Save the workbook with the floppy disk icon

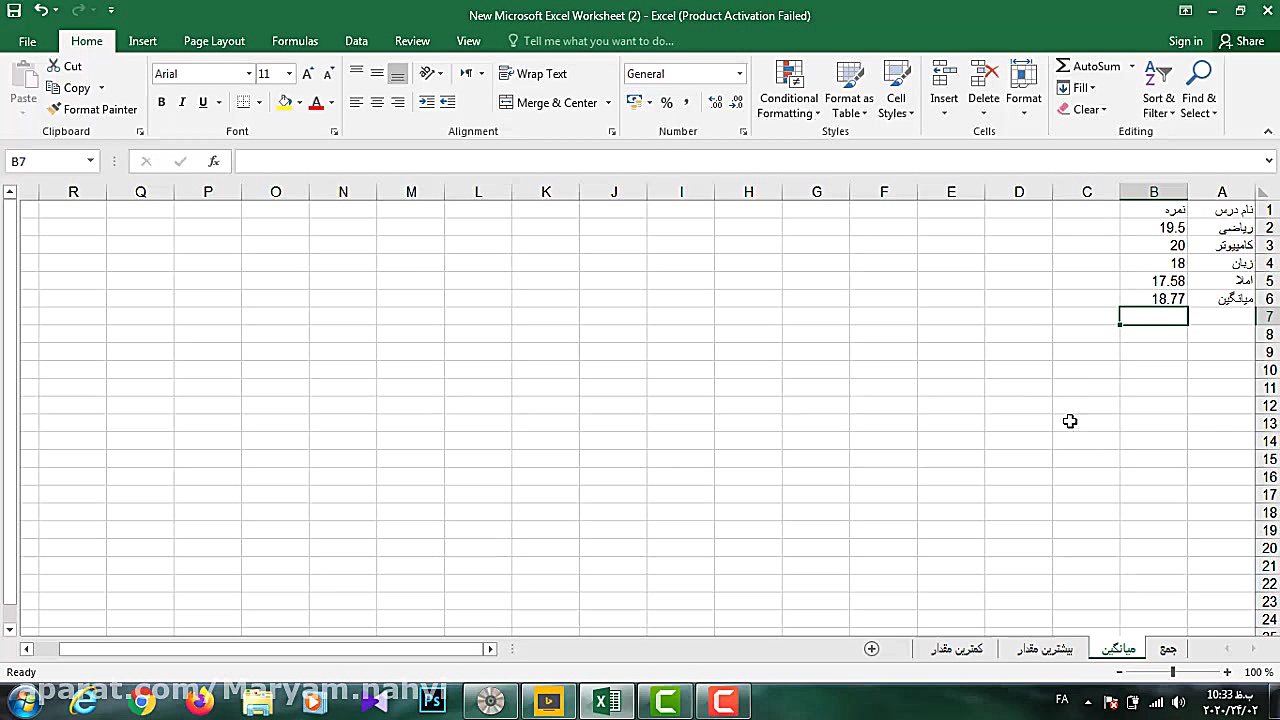(14, 11)
